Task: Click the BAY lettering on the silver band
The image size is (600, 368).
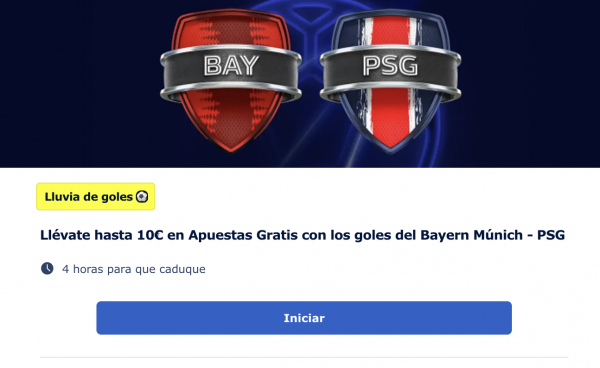Action: click(231, 65)
